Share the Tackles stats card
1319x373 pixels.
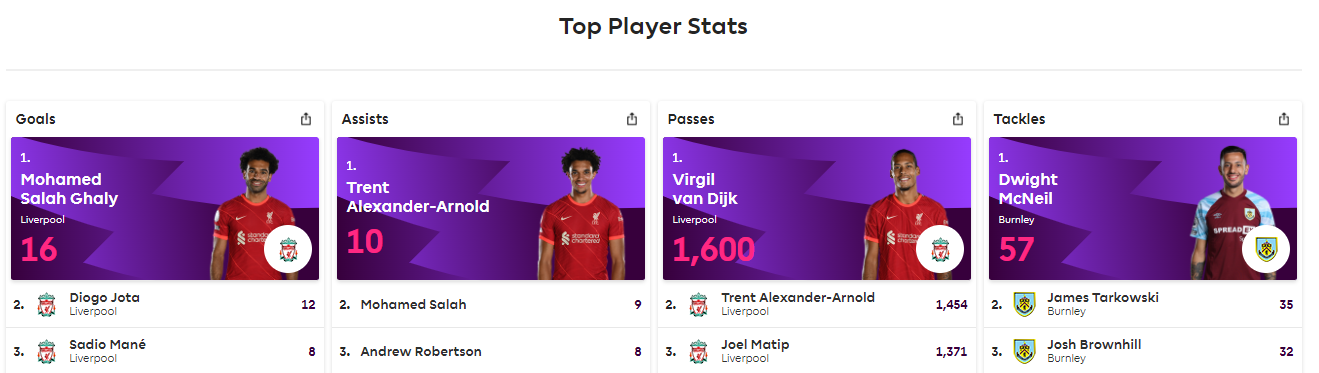point(1284,119)
